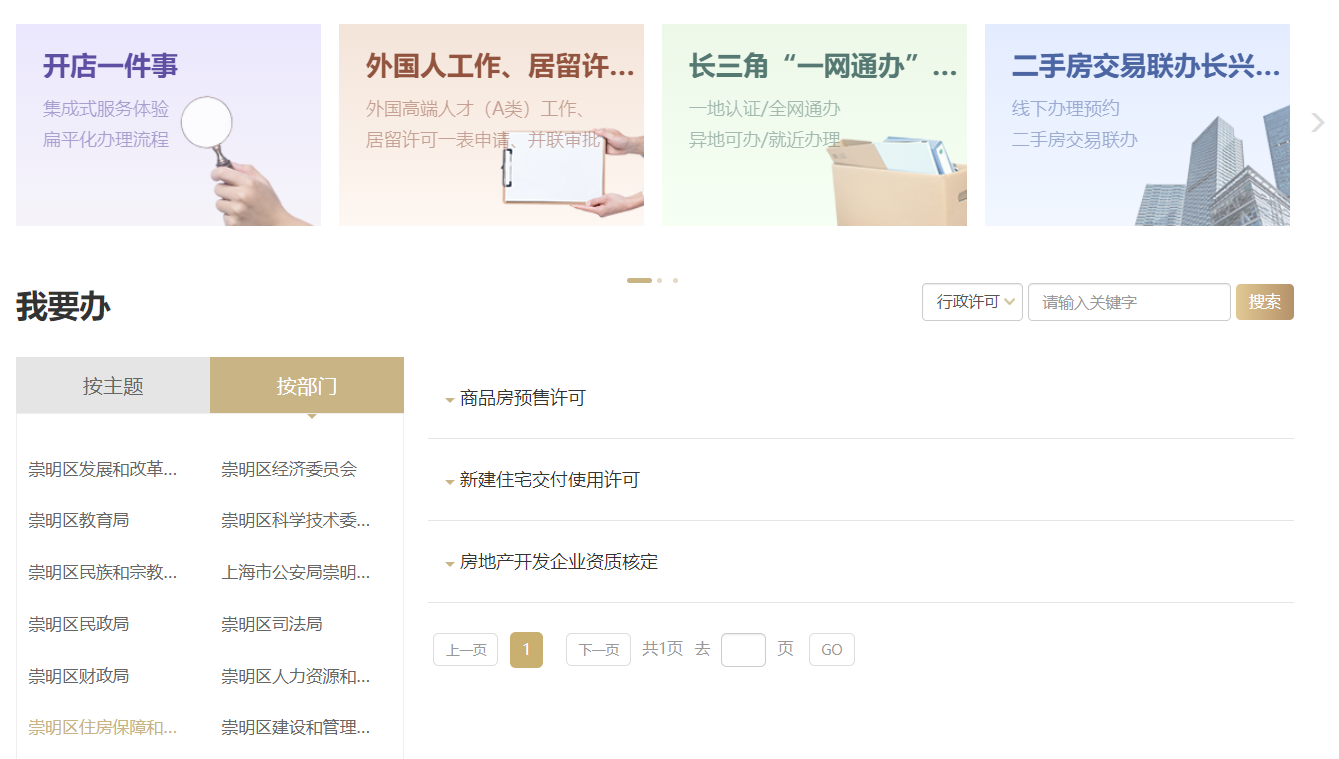Choose 崇明区教育局 from department list

(x=79, y=520)
